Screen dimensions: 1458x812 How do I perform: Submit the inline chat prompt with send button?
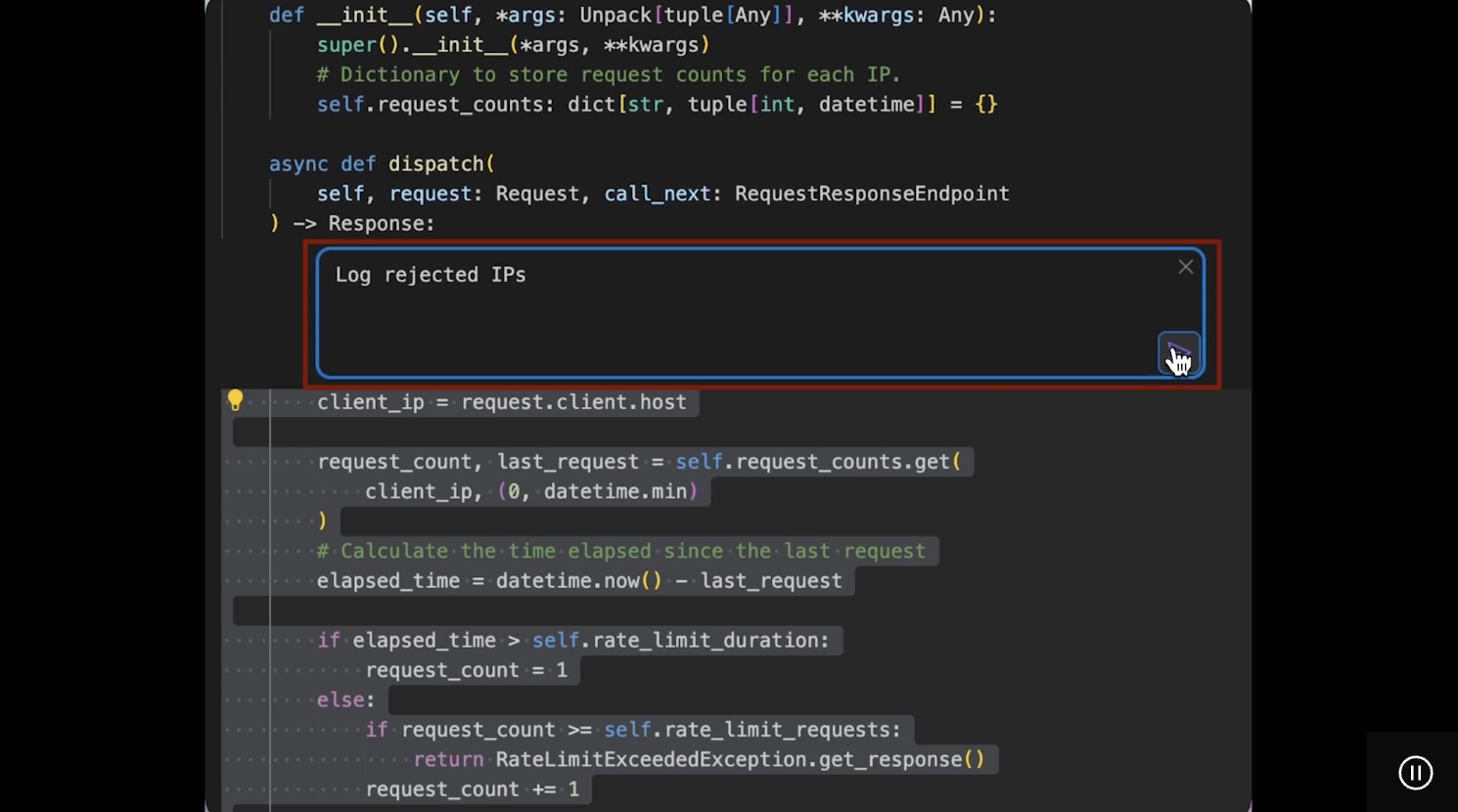[x=1178, y=354]
